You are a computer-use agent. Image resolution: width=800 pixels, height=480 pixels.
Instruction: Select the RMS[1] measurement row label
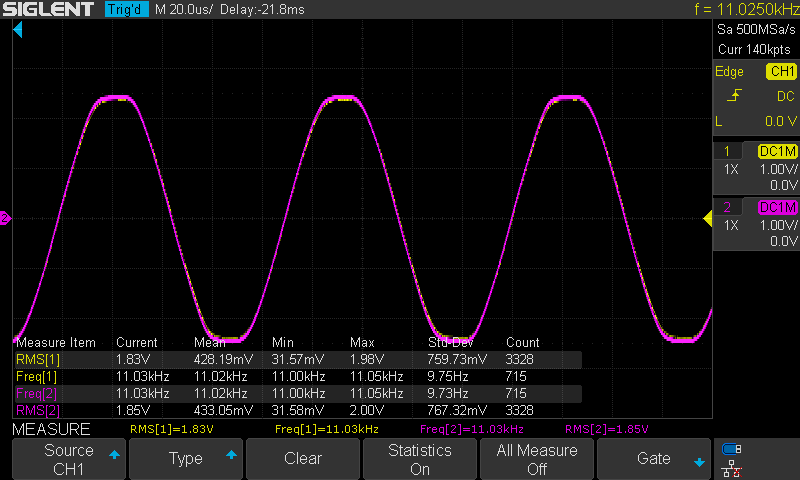pos(38,359)
